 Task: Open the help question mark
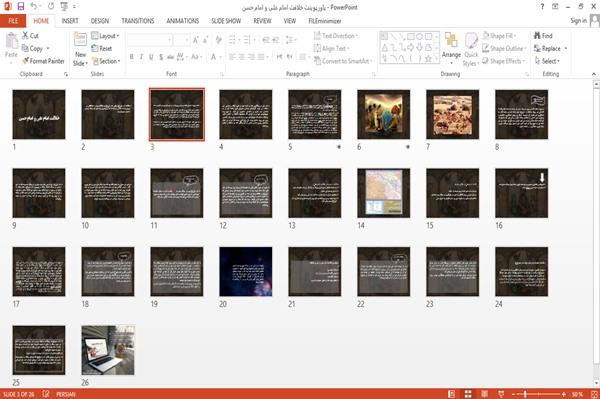click(x=542, y=7)
